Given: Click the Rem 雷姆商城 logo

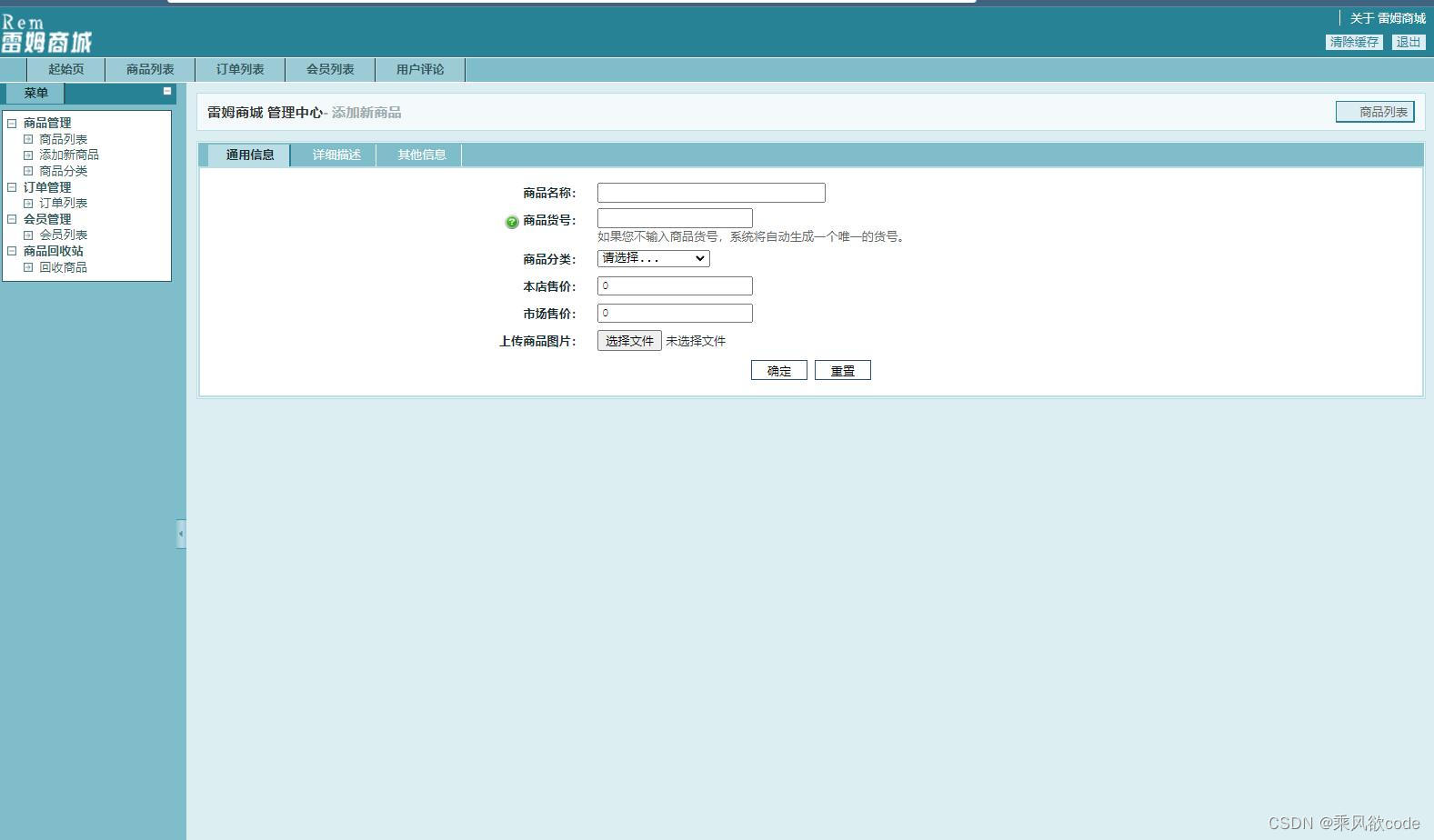Looking at the screenshot, I should tap(46, 35).
